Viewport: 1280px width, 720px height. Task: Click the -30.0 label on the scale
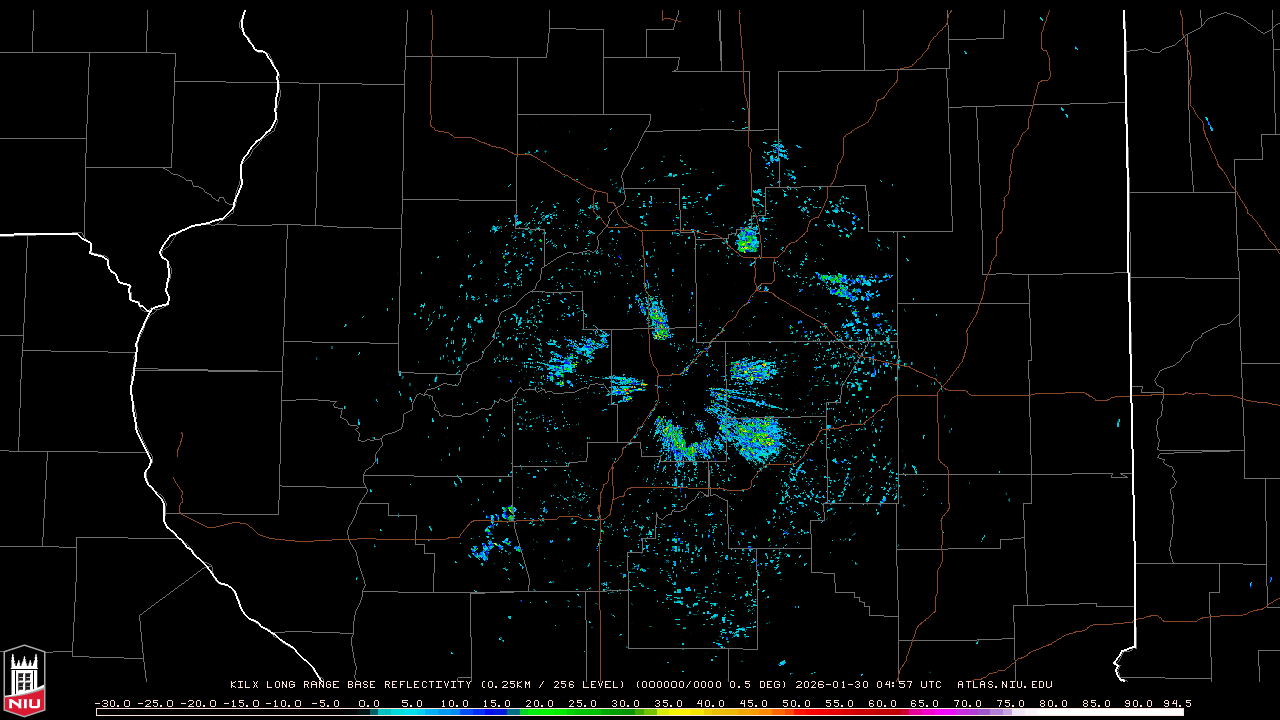112,703
